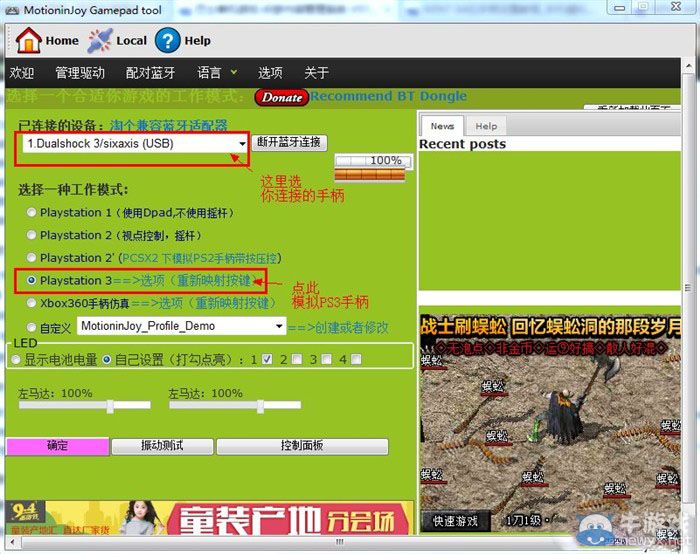Close the MotioninJoy Gamepad tool window
Screen dimensions: 700x554
[x=676, y=7]
